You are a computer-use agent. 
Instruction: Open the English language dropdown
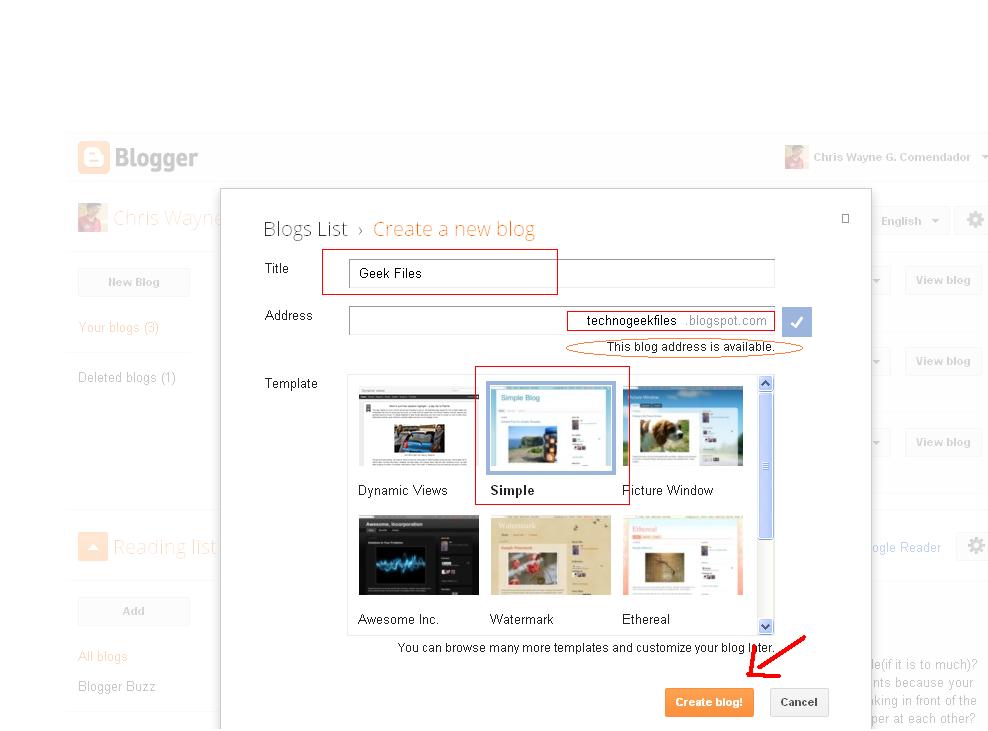910,221
